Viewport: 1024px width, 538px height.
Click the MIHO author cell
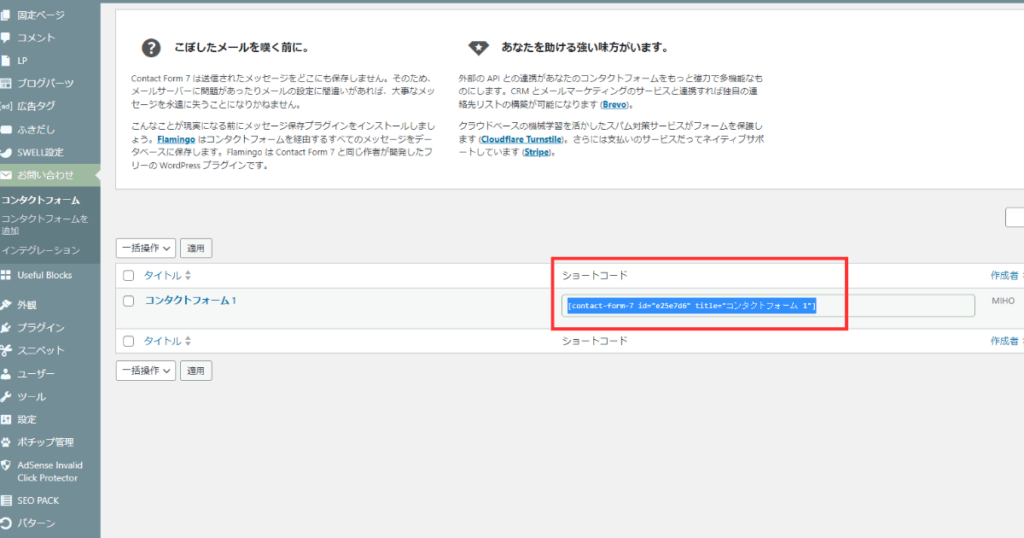(1003, 301)
